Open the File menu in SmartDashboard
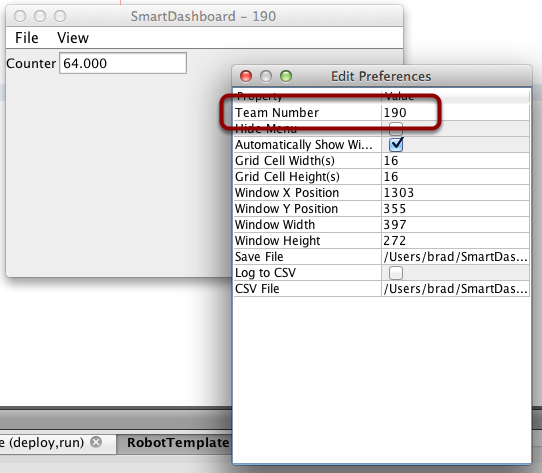The image size is (542, 473). pos(27,38)
